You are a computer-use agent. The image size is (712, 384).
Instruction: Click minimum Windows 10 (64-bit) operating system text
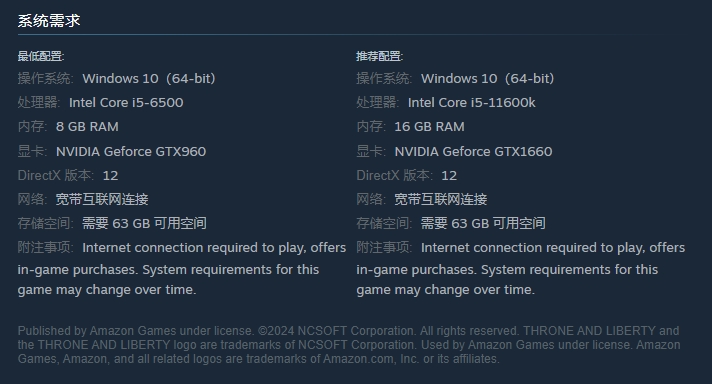149,79
